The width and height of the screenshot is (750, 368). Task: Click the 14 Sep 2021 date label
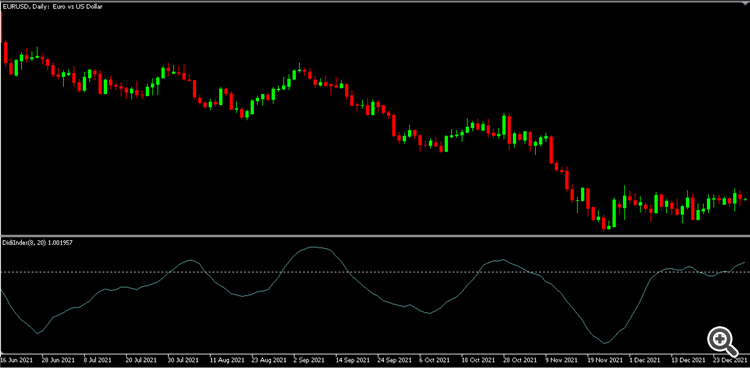352,359
